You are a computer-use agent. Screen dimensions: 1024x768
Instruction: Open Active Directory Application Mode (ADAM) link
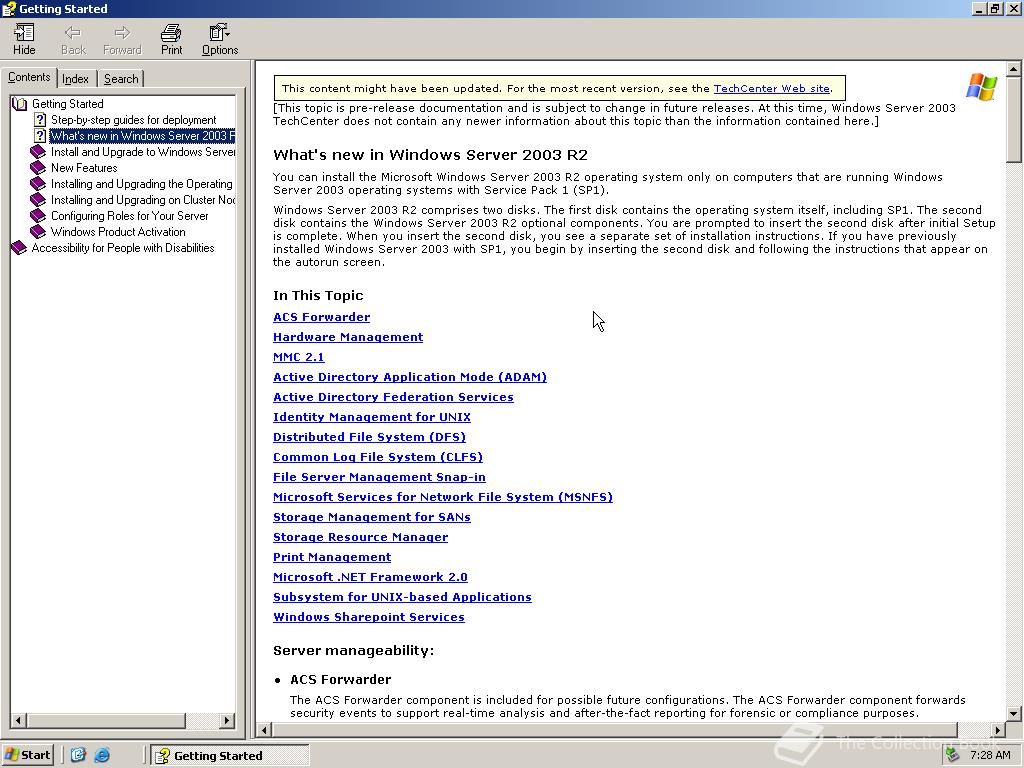tap(409, 377)
